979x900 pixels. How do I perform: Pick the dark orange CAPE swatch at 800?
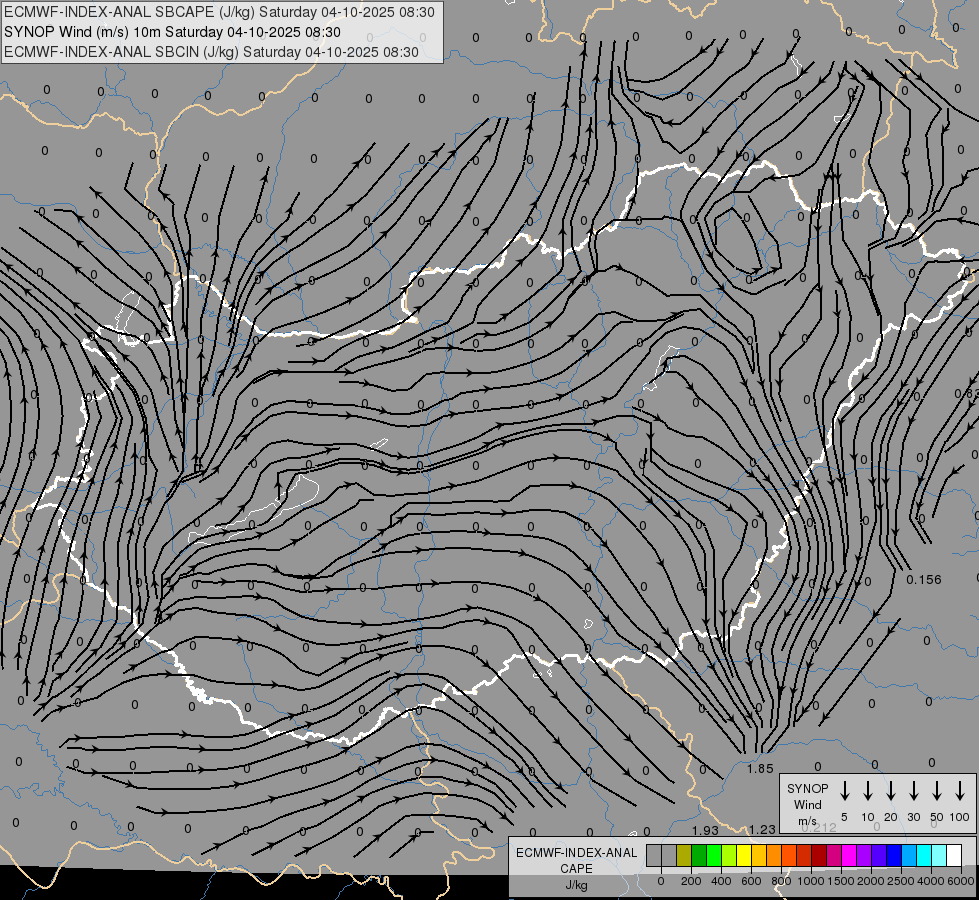(x=789, y=855)
